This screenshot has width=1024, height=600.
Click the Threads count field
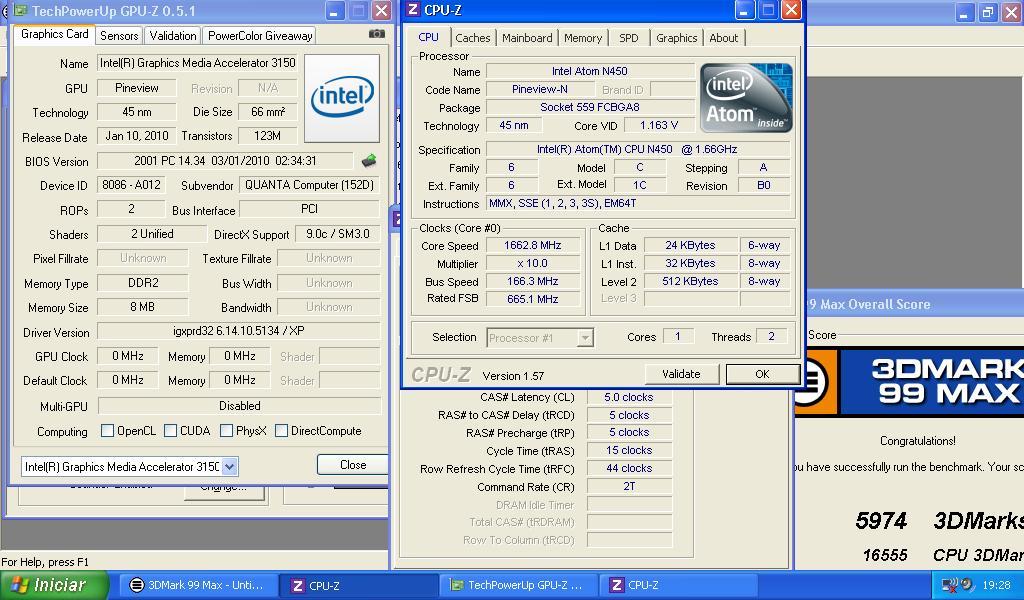[771, 337]
